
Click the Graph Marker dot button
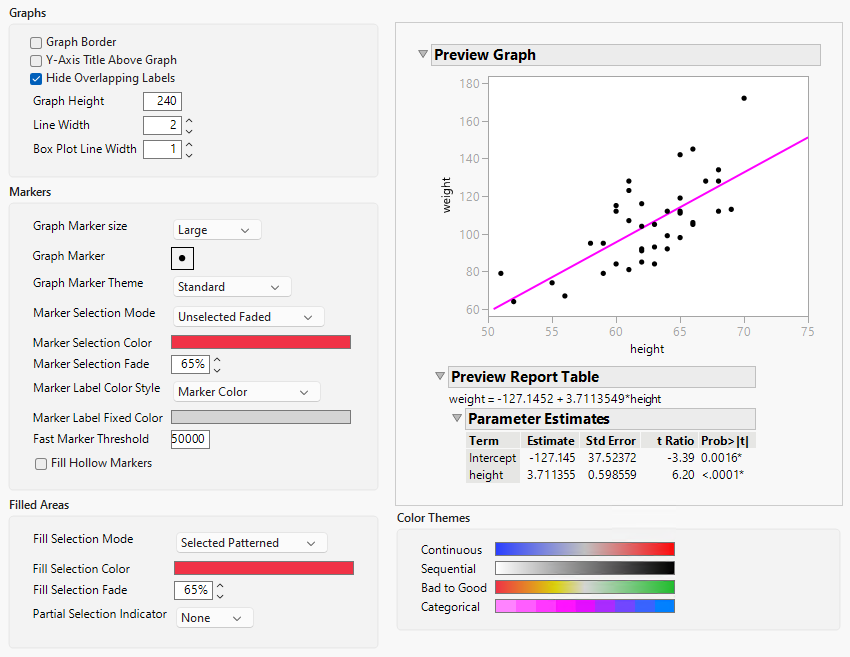(181, 258)
